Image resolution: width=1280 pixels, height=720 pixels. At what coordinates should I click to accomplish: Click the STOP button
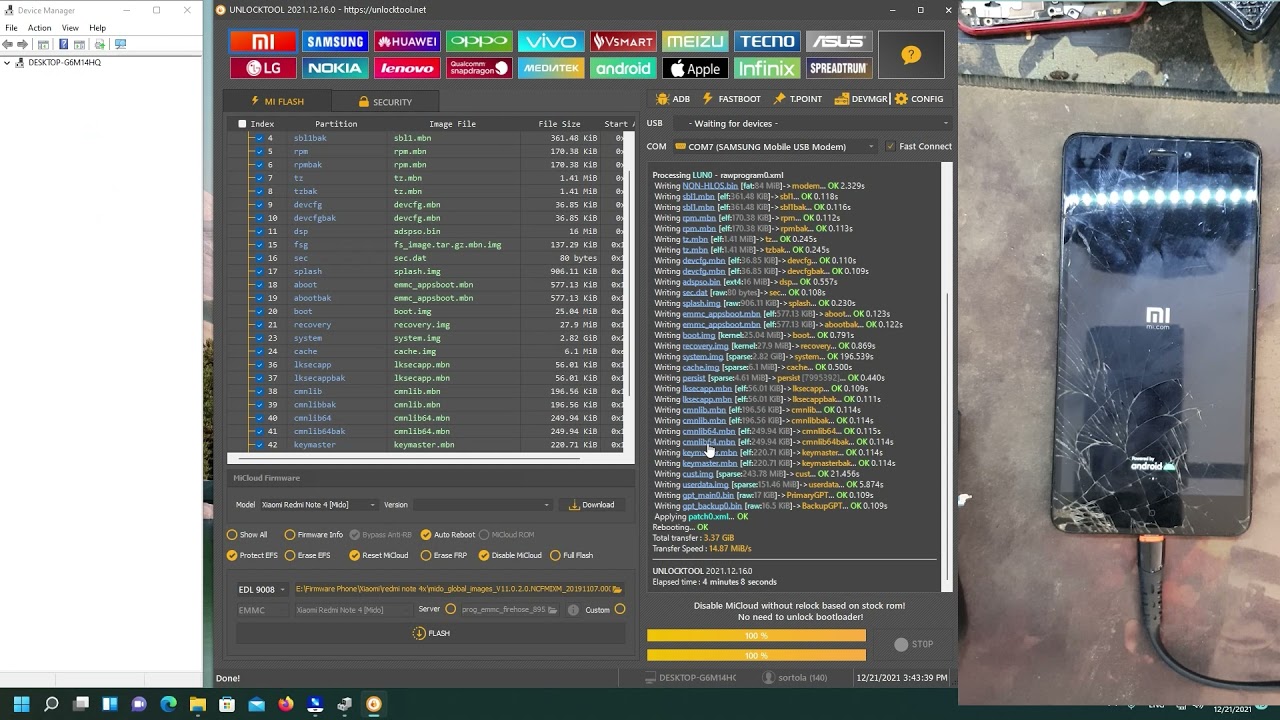tap(914, 645)
